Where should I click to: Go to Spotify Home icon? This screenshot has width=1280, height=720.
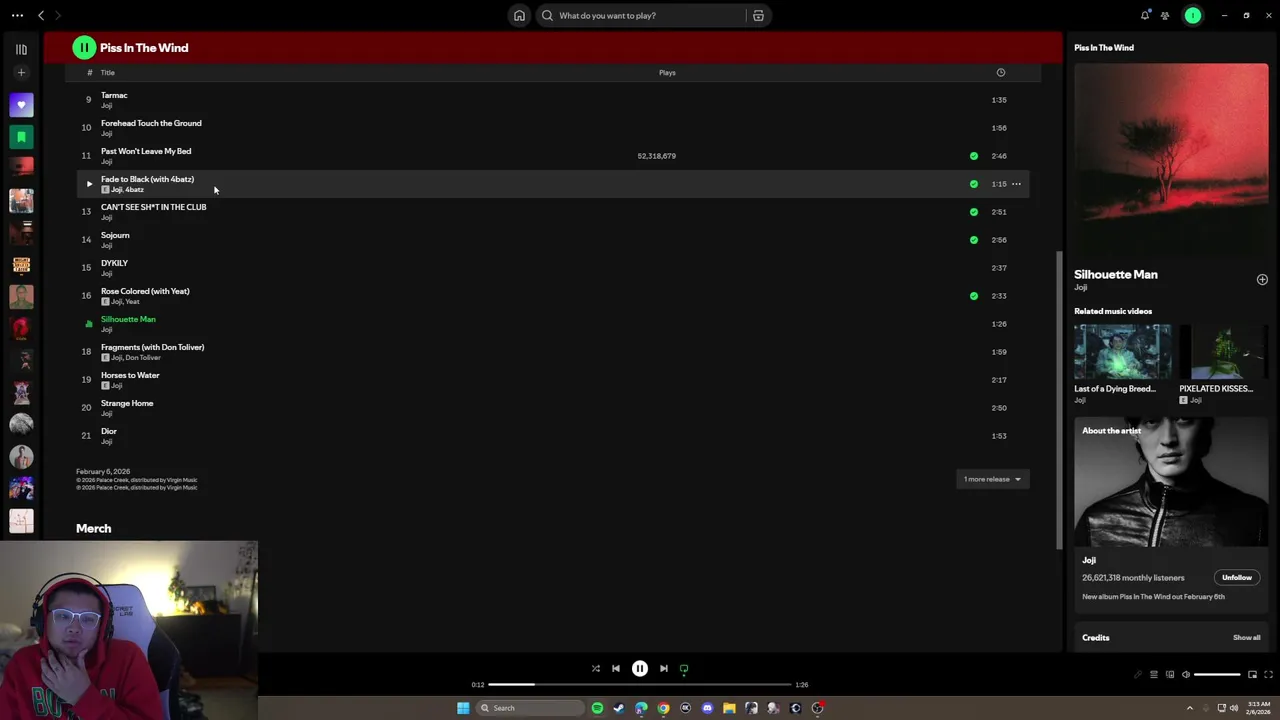pyautogui.click(x=519, y=15)
